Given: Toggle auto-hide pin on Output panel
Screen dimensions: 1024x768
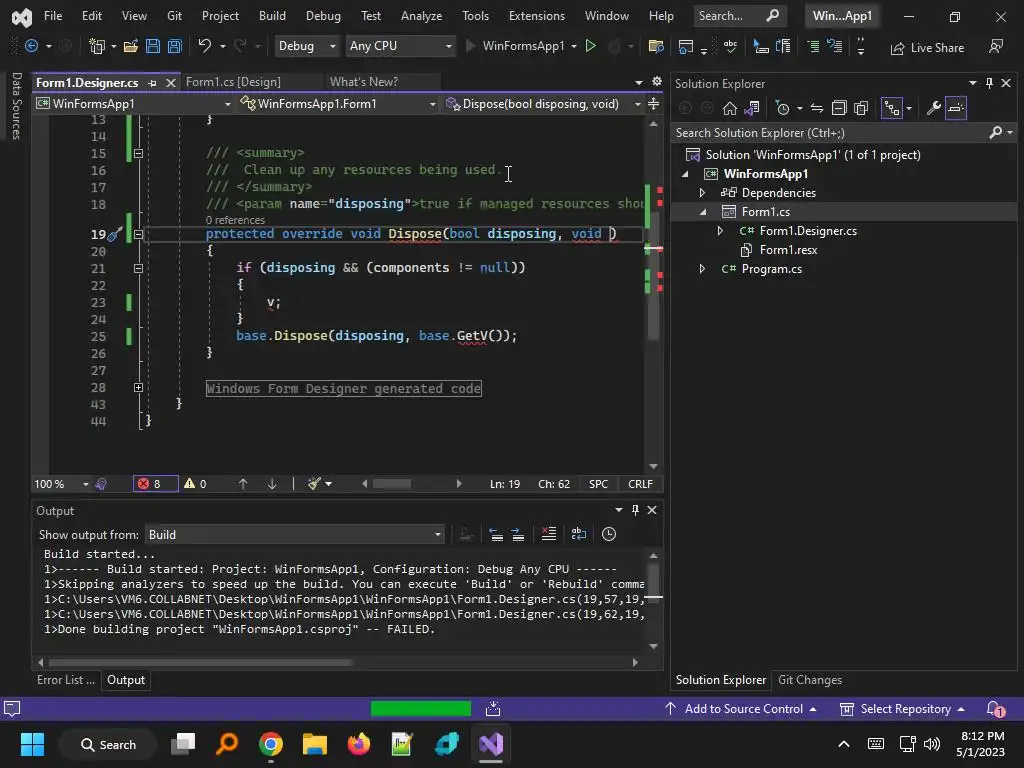Looking at the screenshot, I should tap(635, 510).
